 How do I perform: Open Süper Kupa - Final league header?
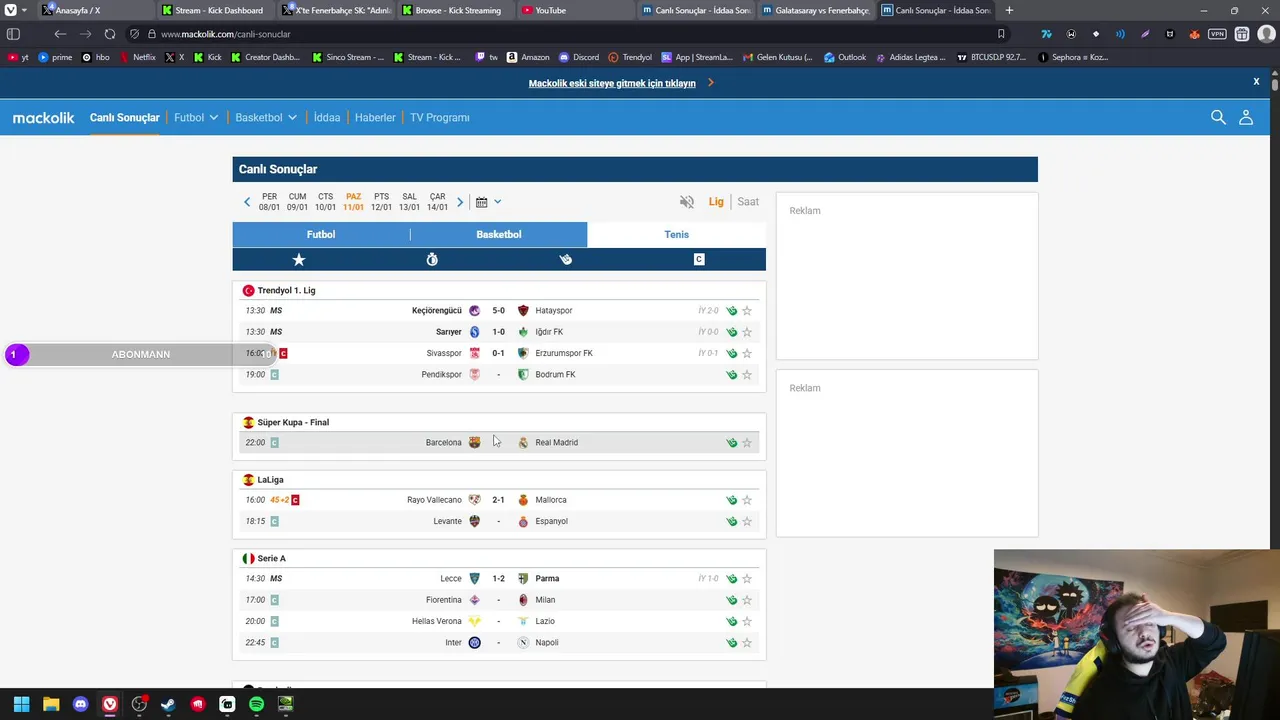[292, 423]
